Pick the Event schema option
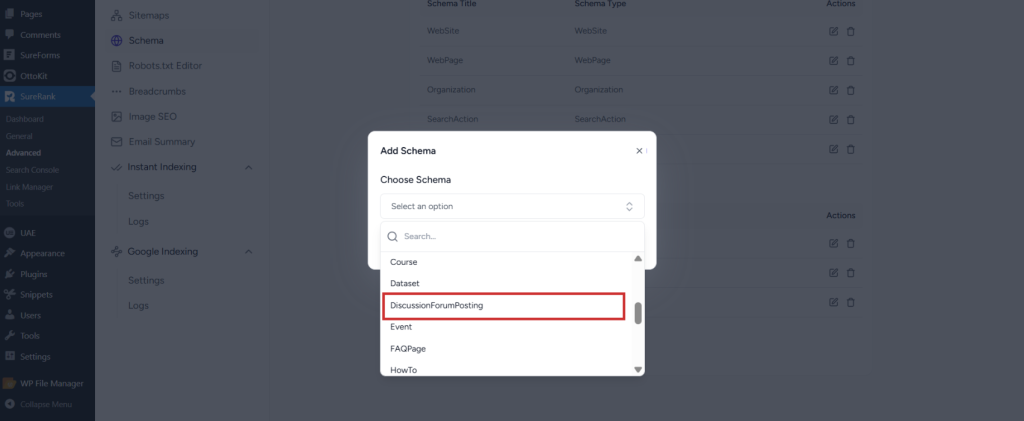The image size is (1024, 421). (401, 327)
